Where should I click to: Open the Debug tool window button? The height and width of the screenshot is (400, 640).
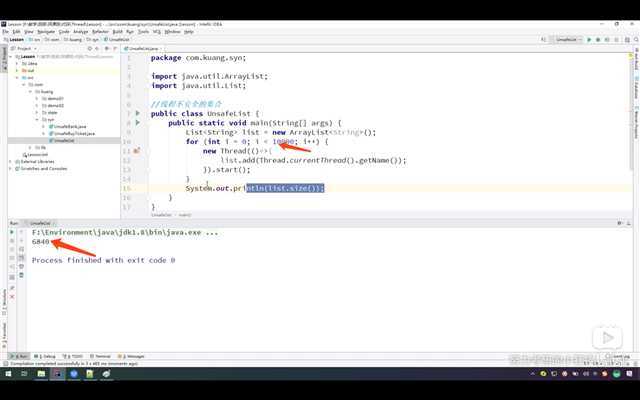tap(45, 356)
